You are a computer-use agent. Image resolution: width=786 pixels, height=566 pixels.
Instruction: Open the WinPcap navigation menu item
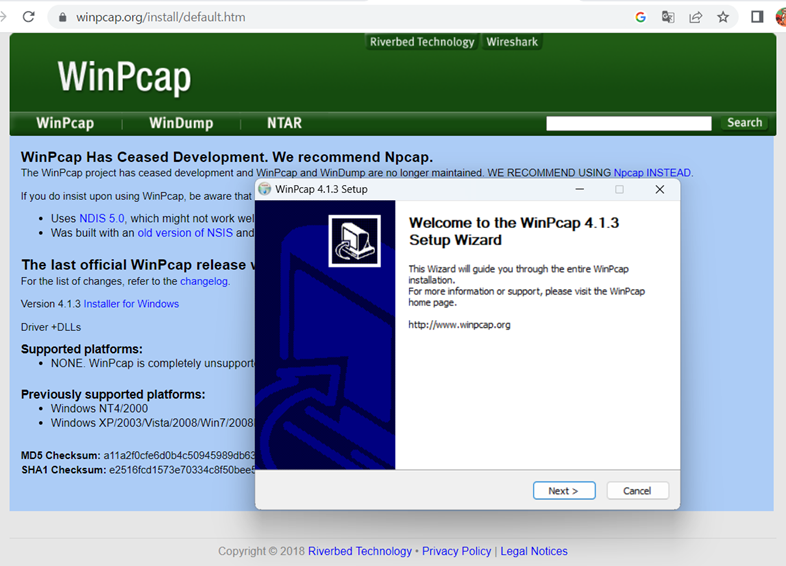pos(65,123)
